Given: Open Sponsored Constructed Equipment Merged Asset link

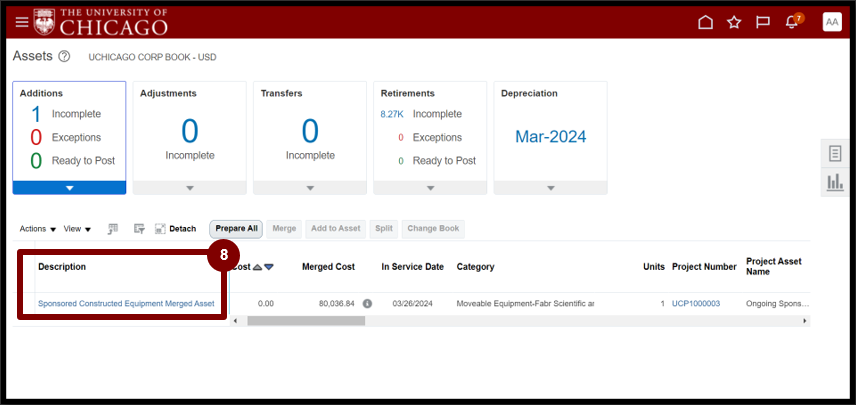Looking at the screenshot, I should [x=126, y=303].
